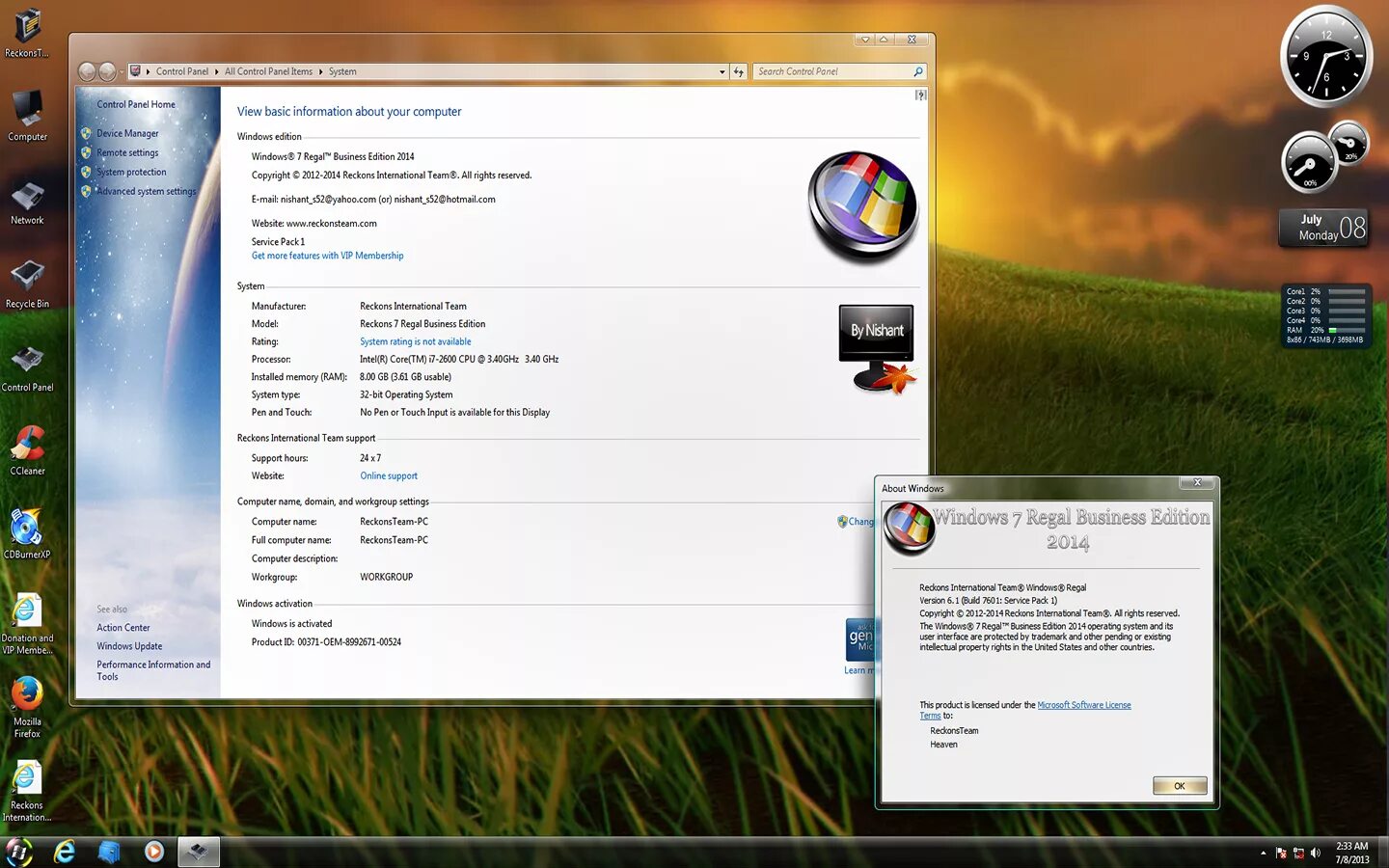Image resolution: width=1389 pixels, height=868 pixels.
Task: Click the core usage monitor gadget
Action: [1326, 315]
